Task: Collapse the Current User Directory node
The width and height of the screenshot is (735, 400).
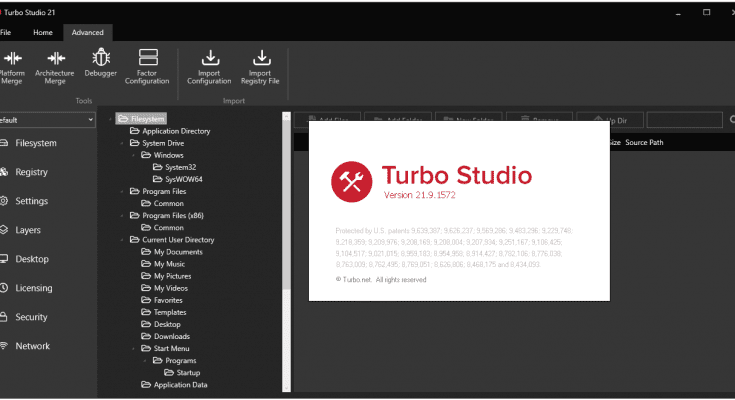Action: 122,240
